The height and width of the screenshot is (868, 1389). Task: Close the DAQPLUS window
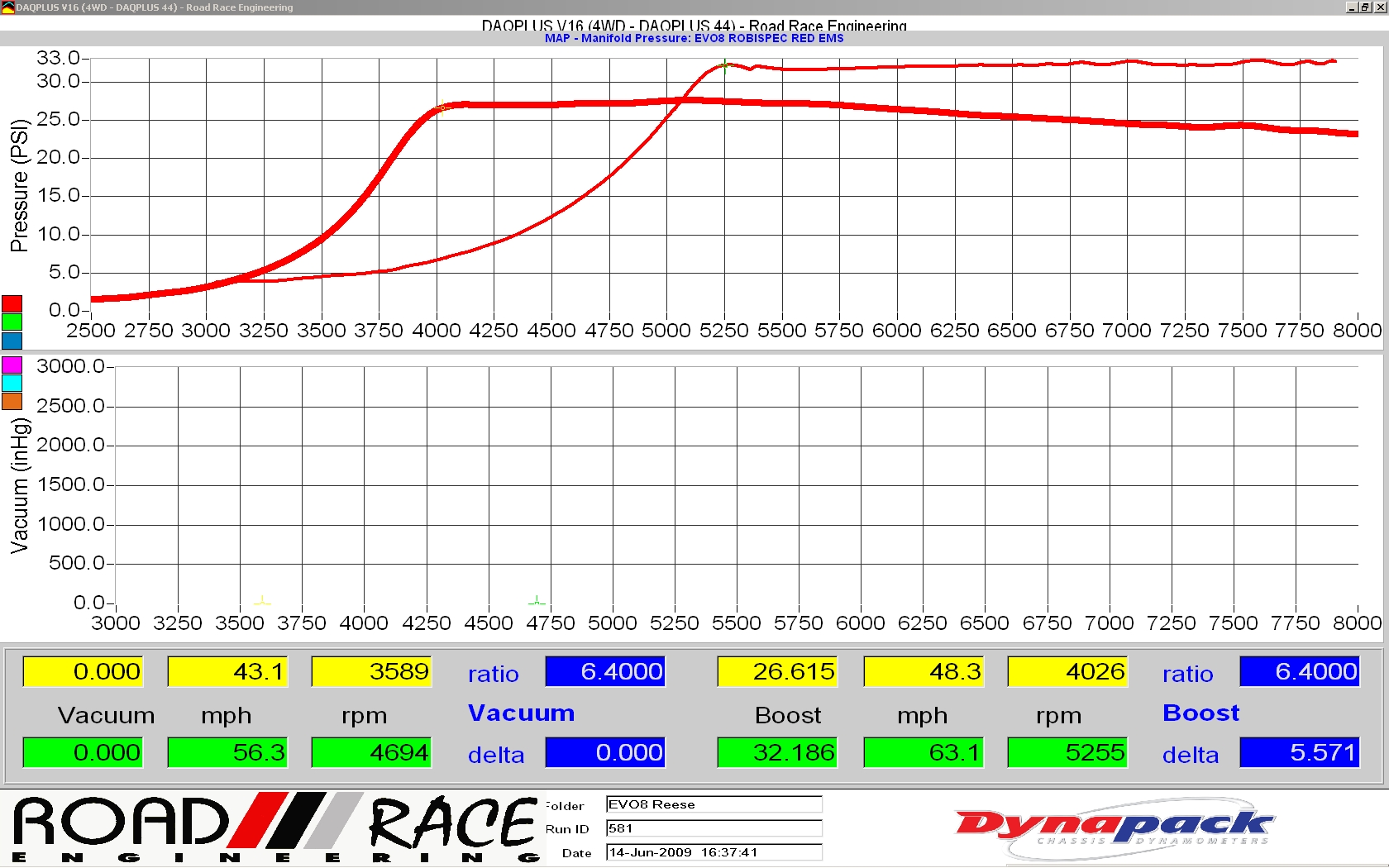pyautogui.click(x=1379, y=7)
